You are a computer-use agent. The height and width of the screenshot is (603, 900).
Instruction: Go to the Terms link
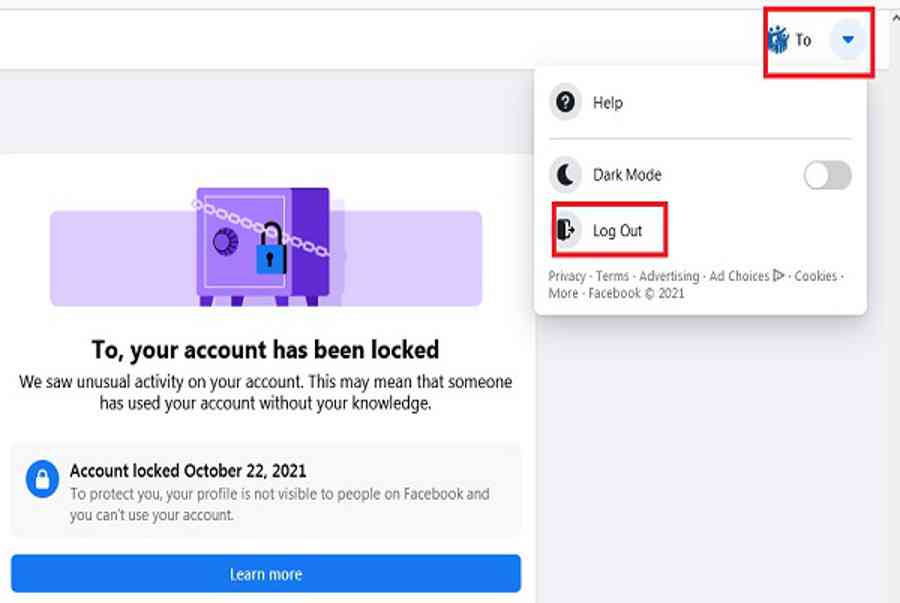tap(612, 276)
